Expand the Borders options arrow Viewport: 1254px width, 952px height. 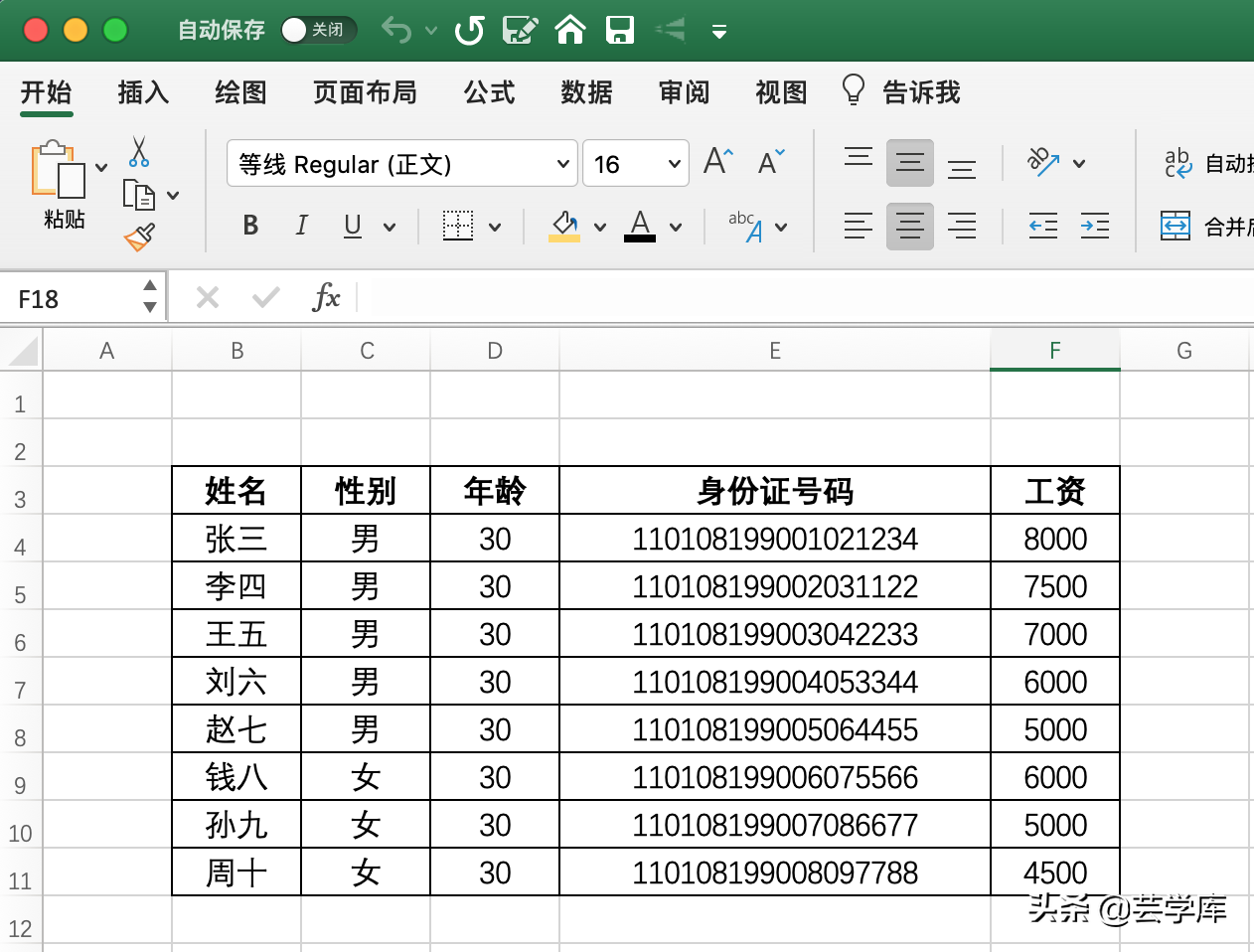tap(495, 228)
